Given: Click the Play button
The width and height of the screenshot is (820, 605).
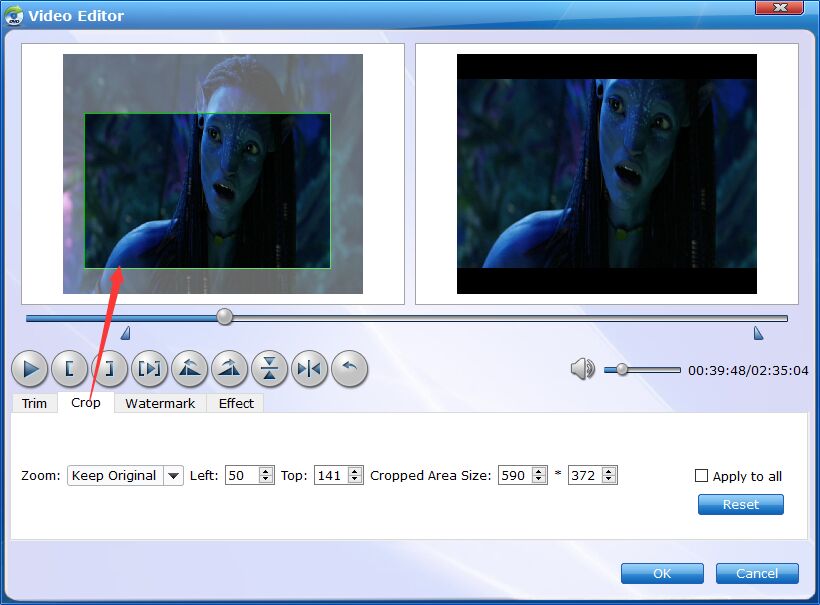Looking at the screenshot, I should pyautogui.click(x=30, y=369).
